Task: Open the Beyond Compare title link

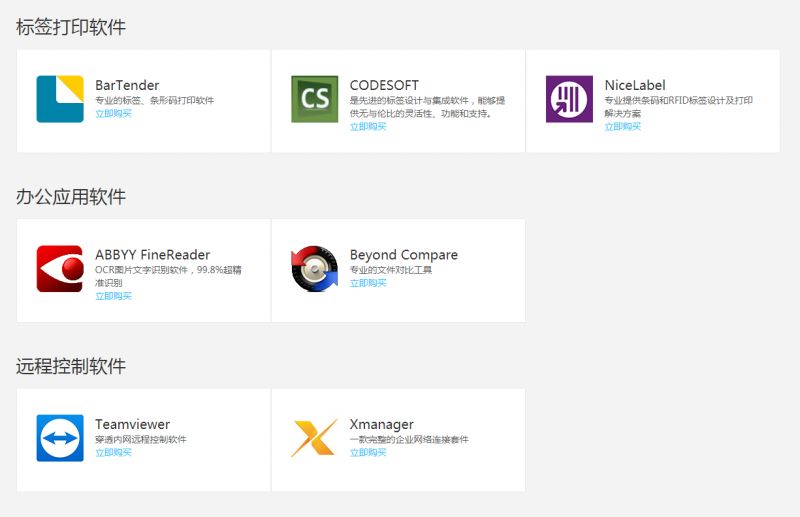Action: pyautogui.click(x=404, y=255)
